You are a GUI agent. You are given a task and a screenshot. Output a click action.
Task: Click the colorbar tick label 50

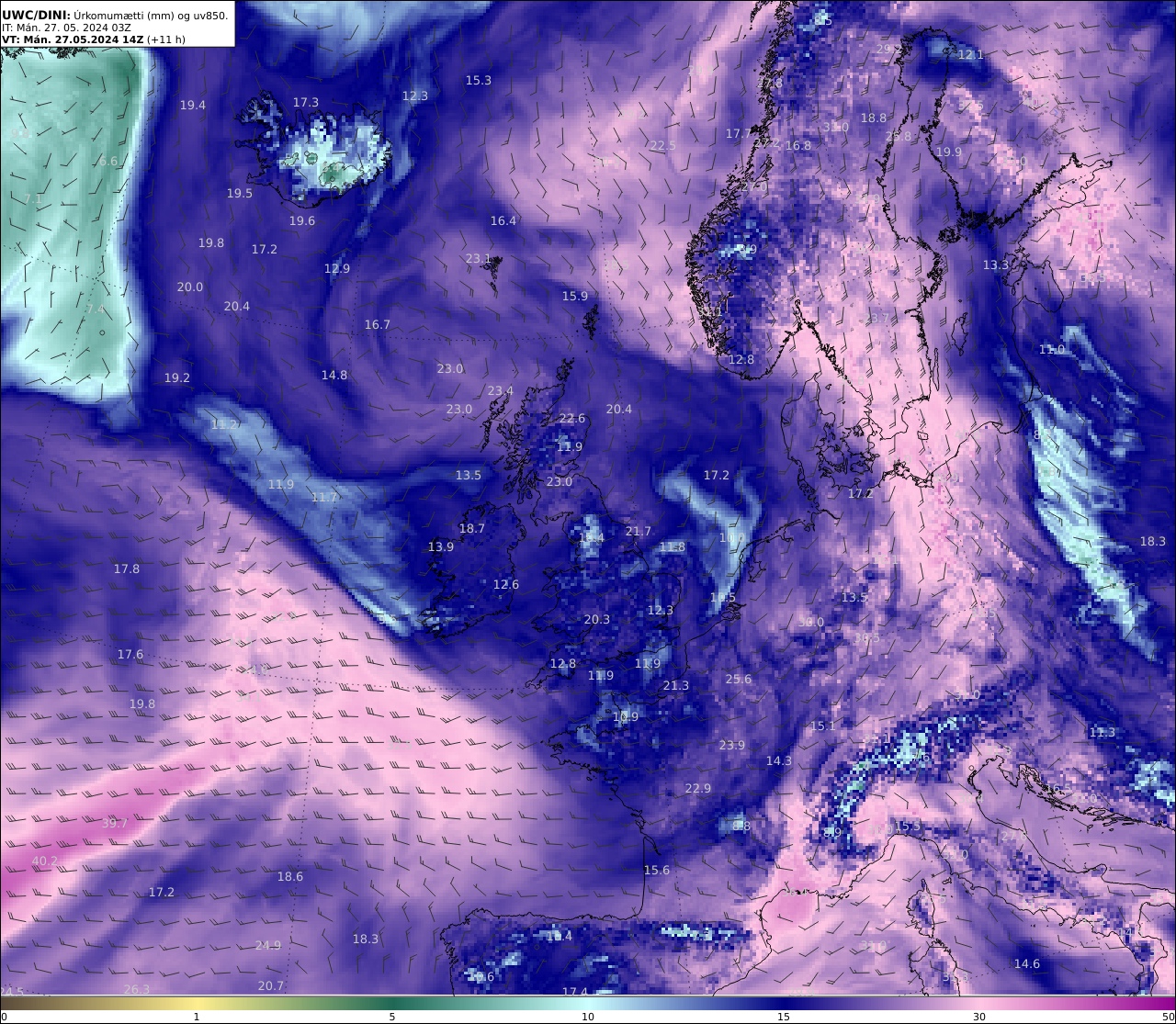coord(1168,1017)
